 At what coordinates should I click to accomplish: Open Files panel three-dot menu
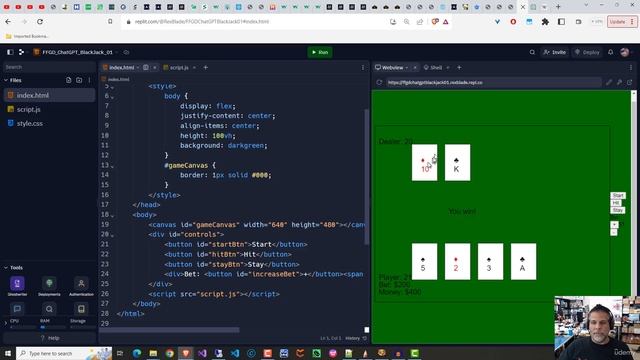click(x=89, y=80)
